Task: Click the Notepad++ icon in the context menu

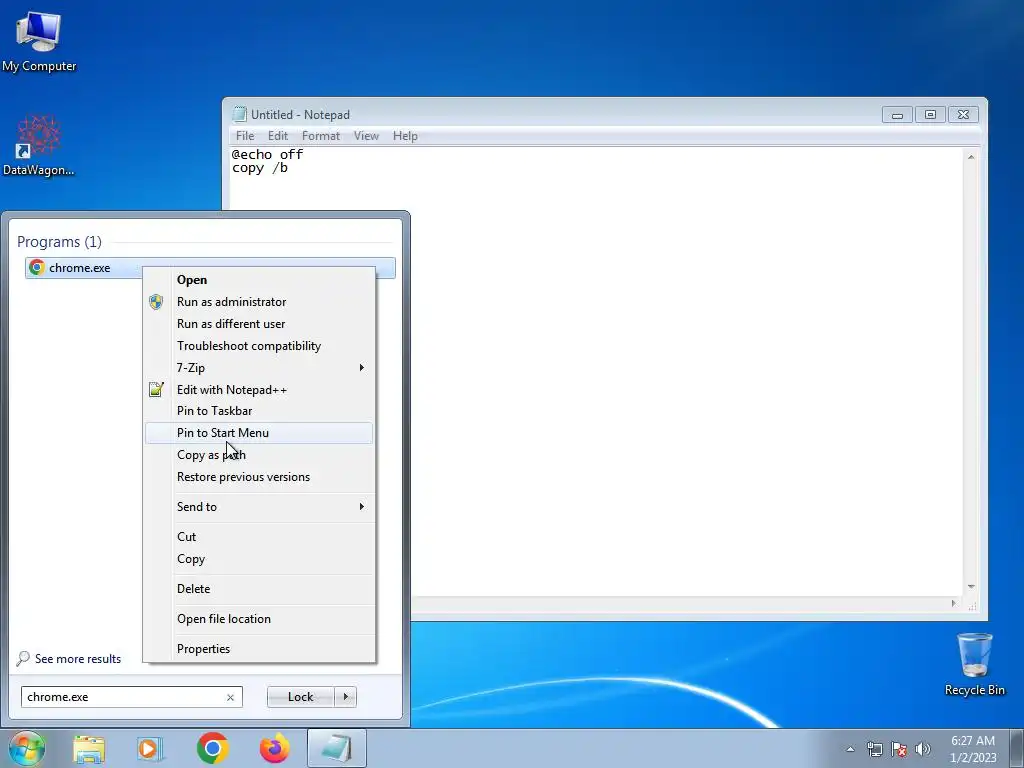Action: point(156,389)
